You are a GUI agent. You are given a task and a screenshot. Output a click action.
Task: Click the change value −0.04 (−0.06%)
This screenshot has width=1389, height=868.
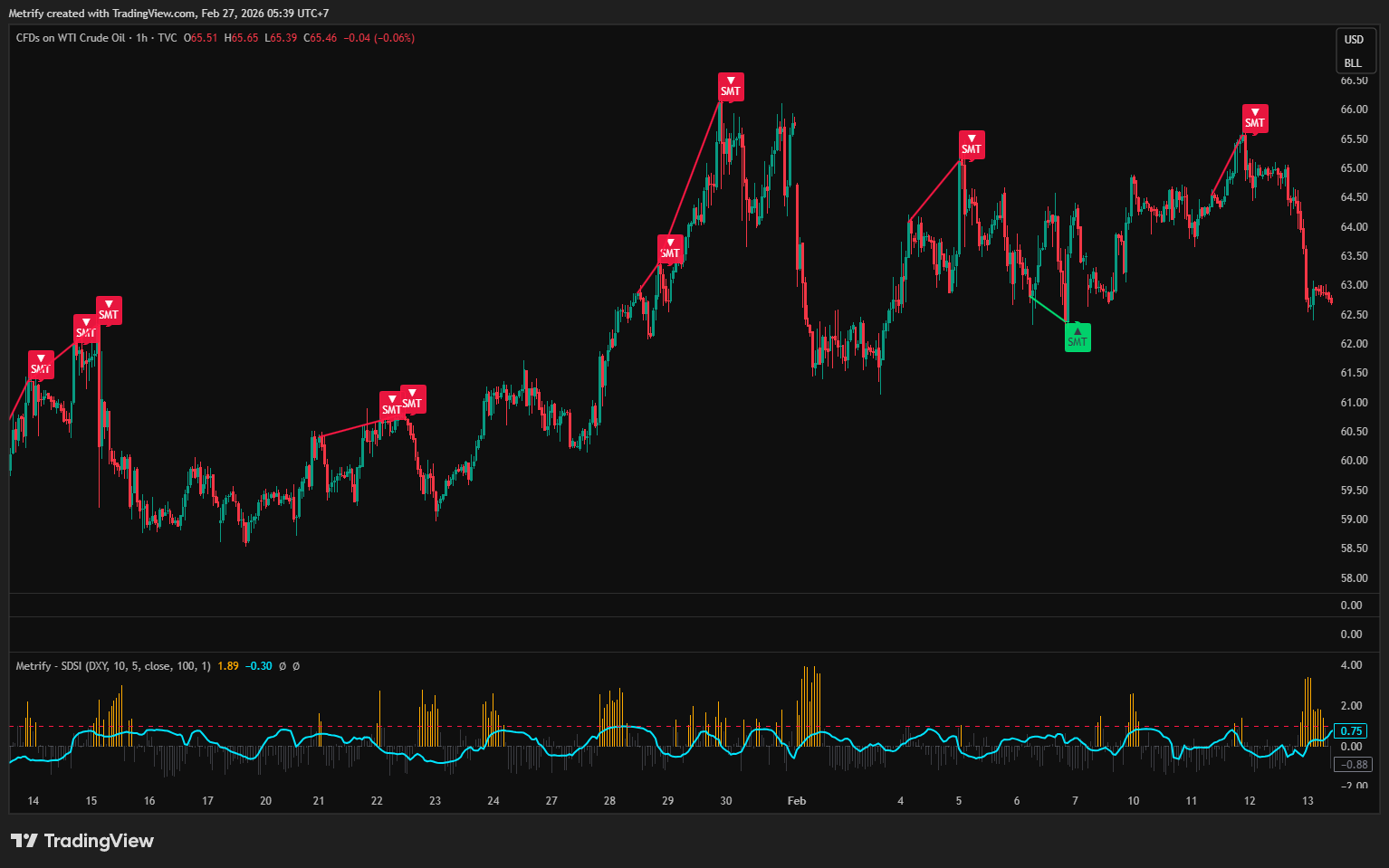coord(379,38)
